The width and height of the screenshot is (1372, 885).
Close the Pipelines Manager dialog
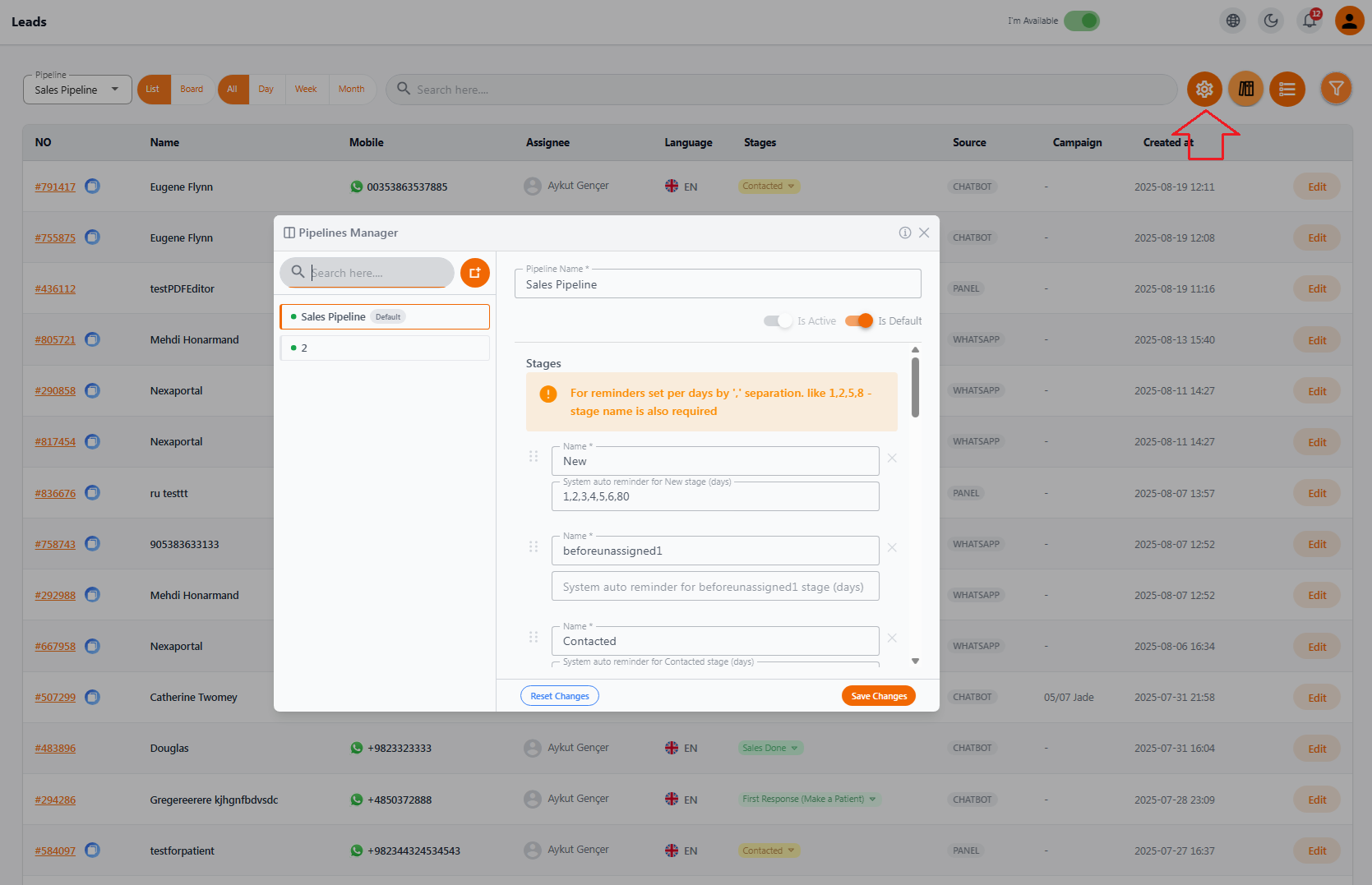pos(924,233)
